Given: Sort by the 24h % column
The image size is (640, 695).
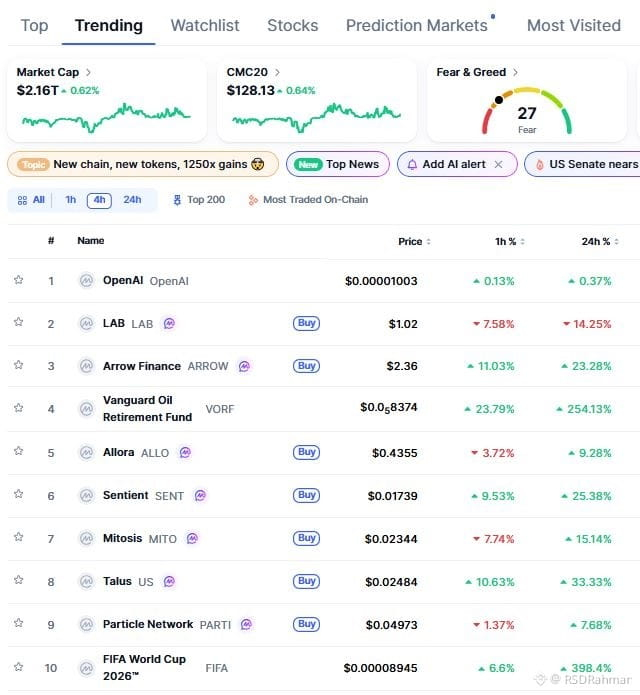Looking at the screenshot, I should pos(600,242).
